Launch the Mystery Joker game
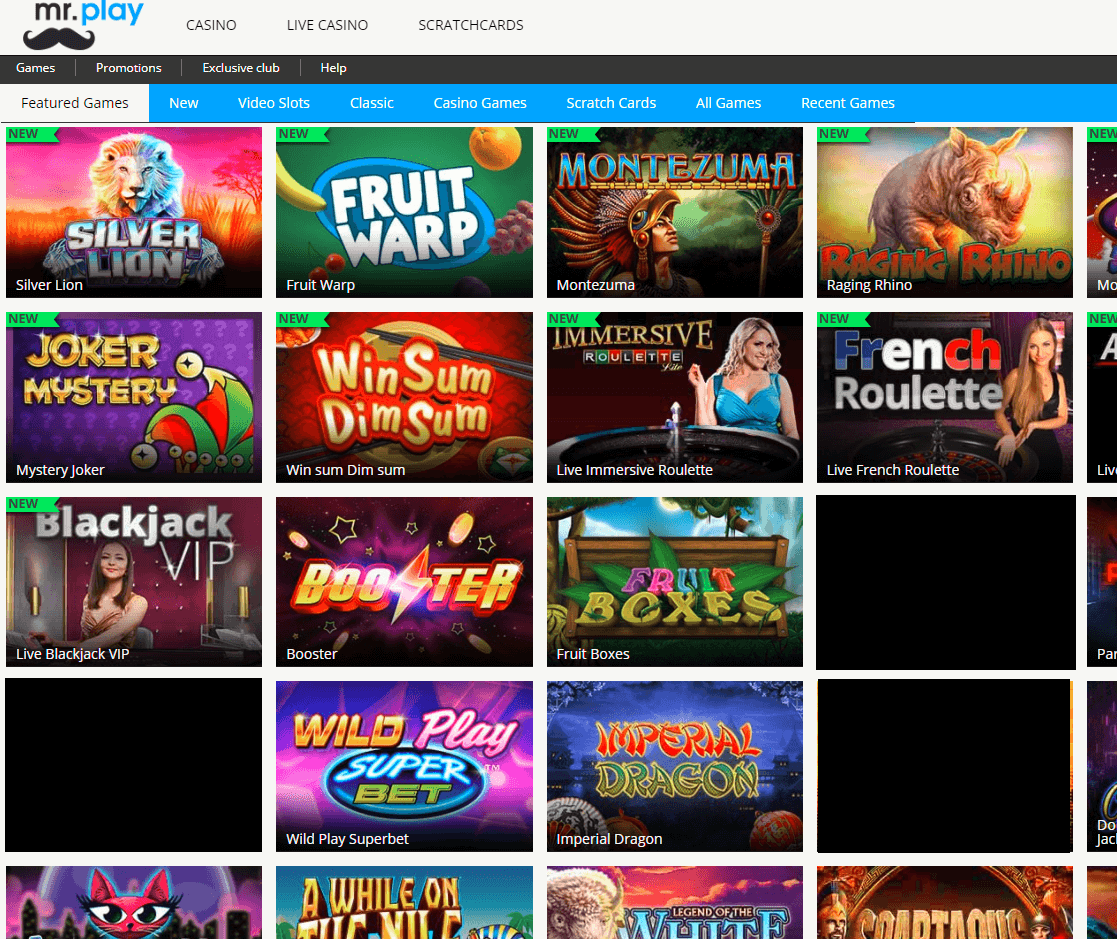The width and height of the screenshot is (1117, 939). point(134,397)
